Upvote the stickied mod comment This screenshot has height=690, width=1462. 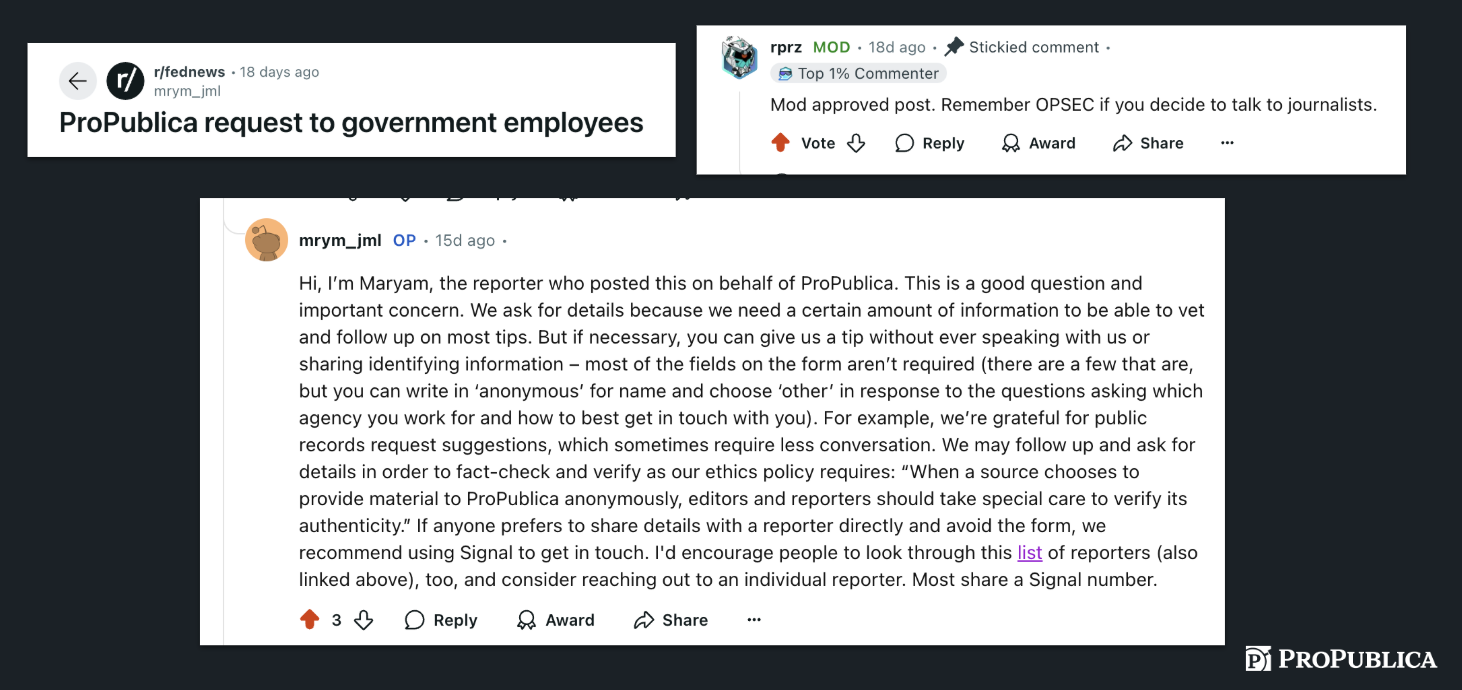781,143
